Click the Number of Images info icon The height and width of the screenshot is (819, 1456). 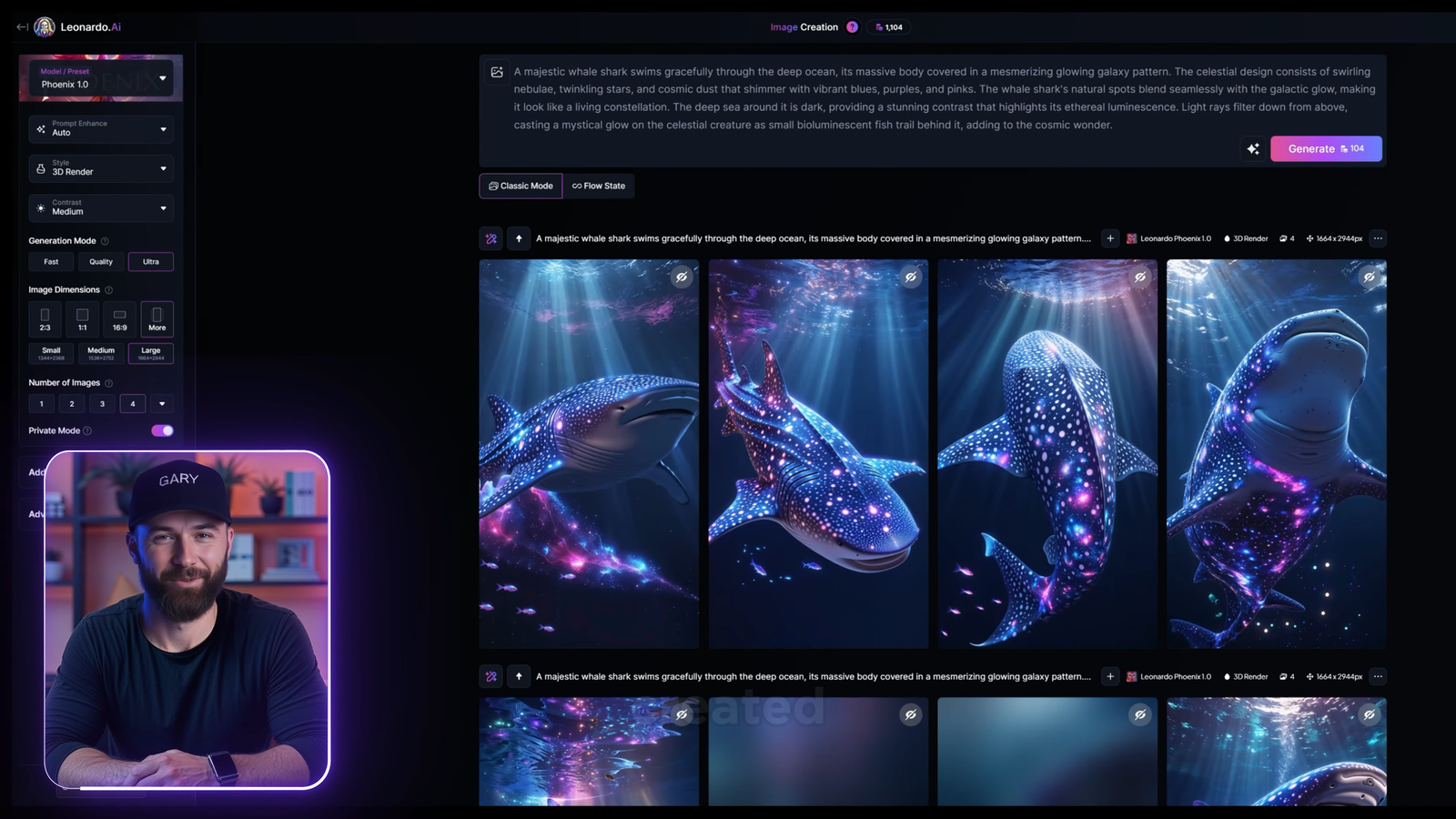pos(108,383)
